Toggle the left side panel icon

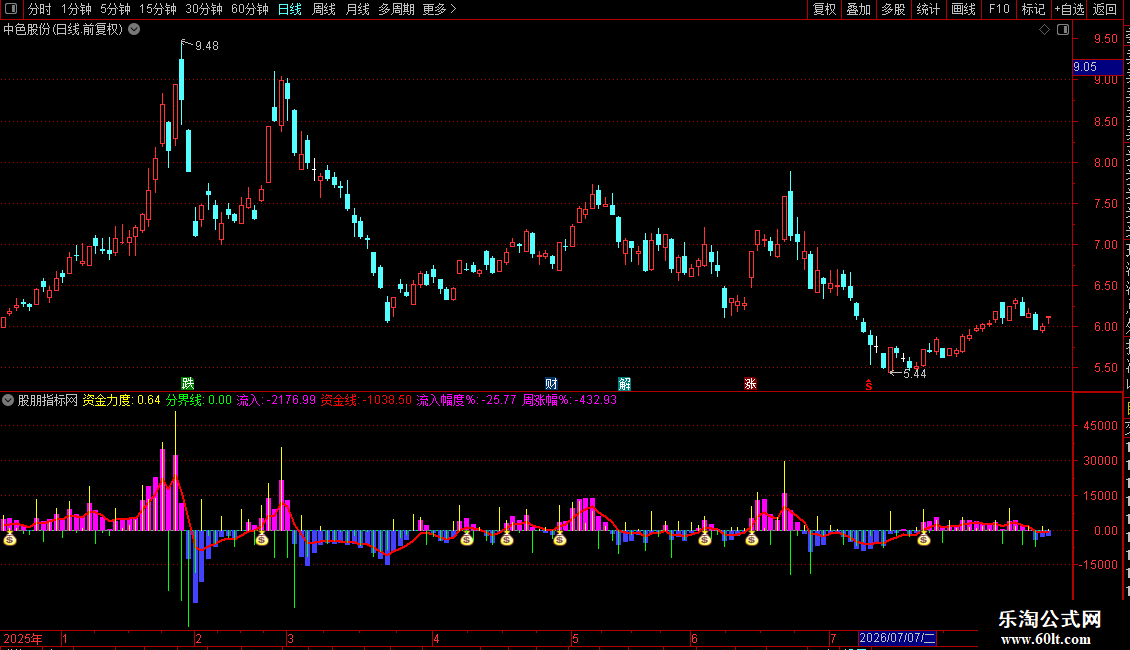click(11, 9)
